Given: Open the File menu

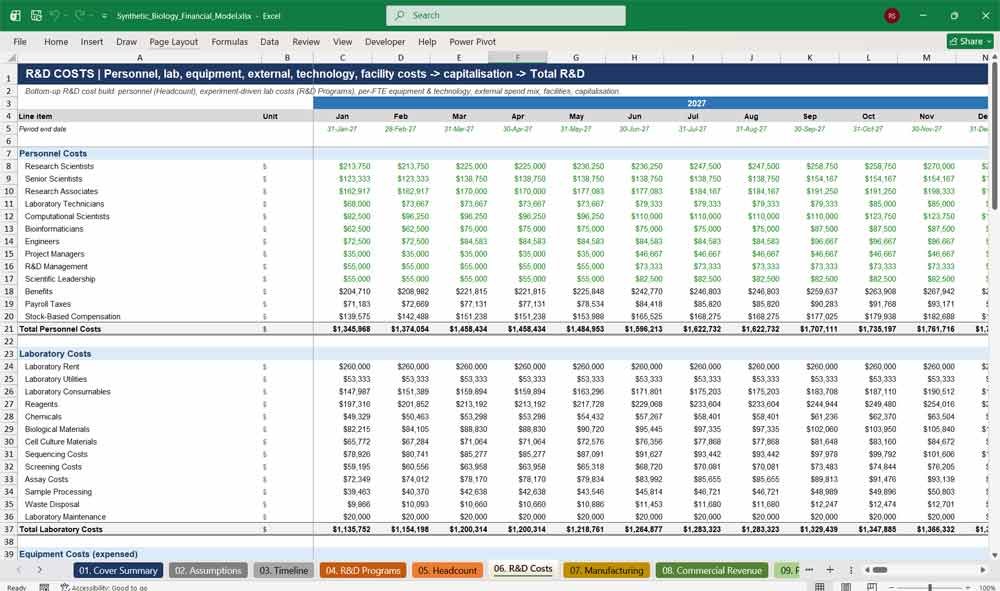Looking at the screenshot, I should pos(20,41).
